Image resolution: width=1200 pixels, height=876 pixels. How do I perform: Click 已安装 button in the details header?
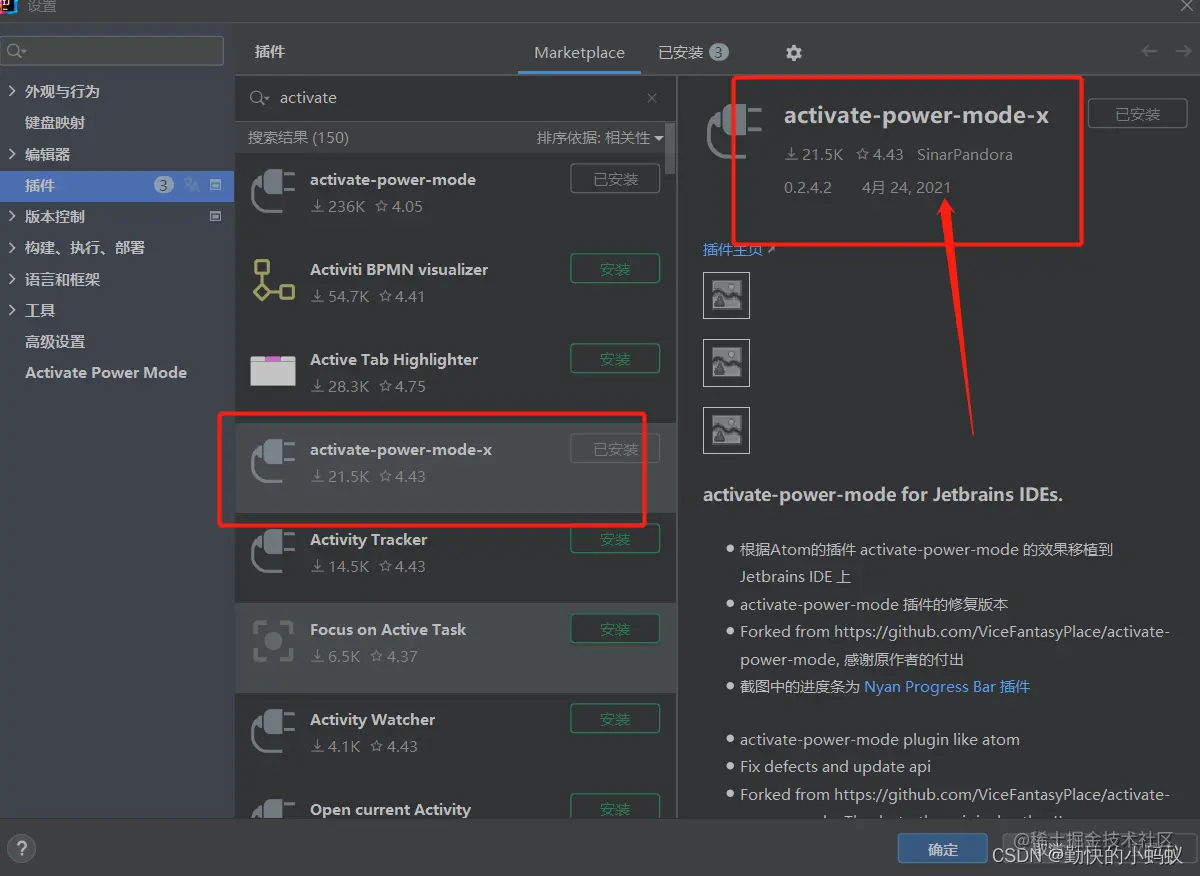pyautogui.click(x=1138, y=114)
